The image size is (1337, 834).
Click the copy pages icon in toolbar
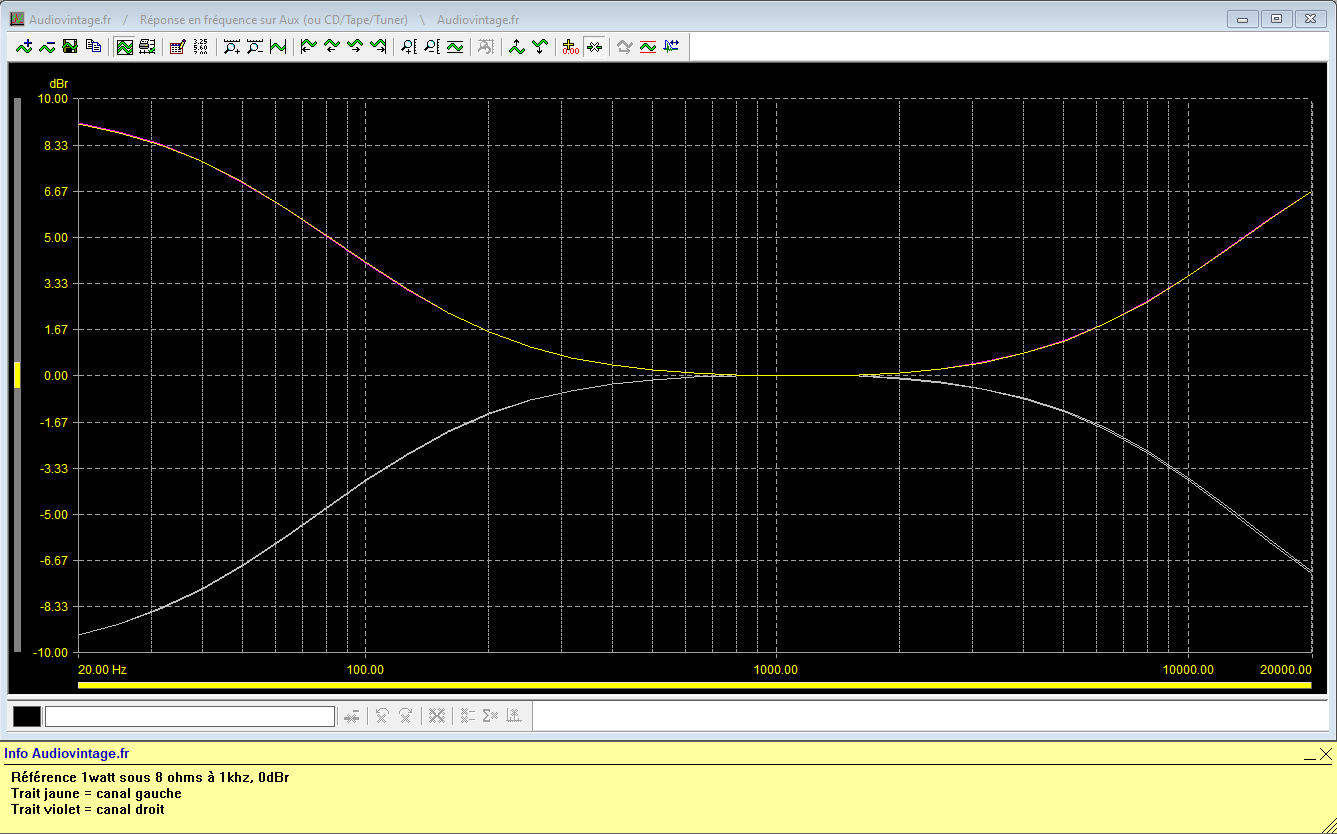tap(94, 46)
